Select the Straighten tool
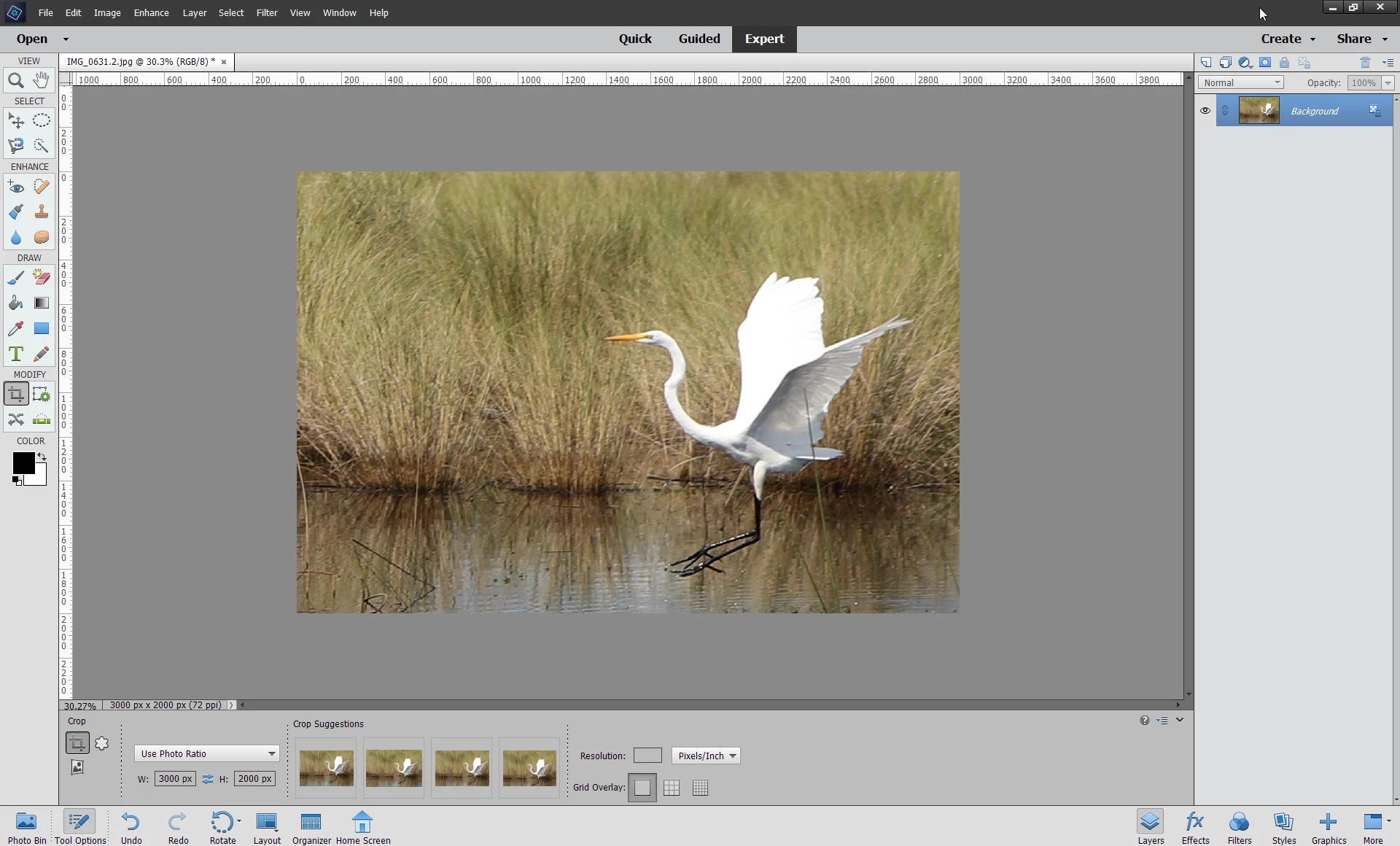Viewport: 1400px width, 846px height. [42, 419]
